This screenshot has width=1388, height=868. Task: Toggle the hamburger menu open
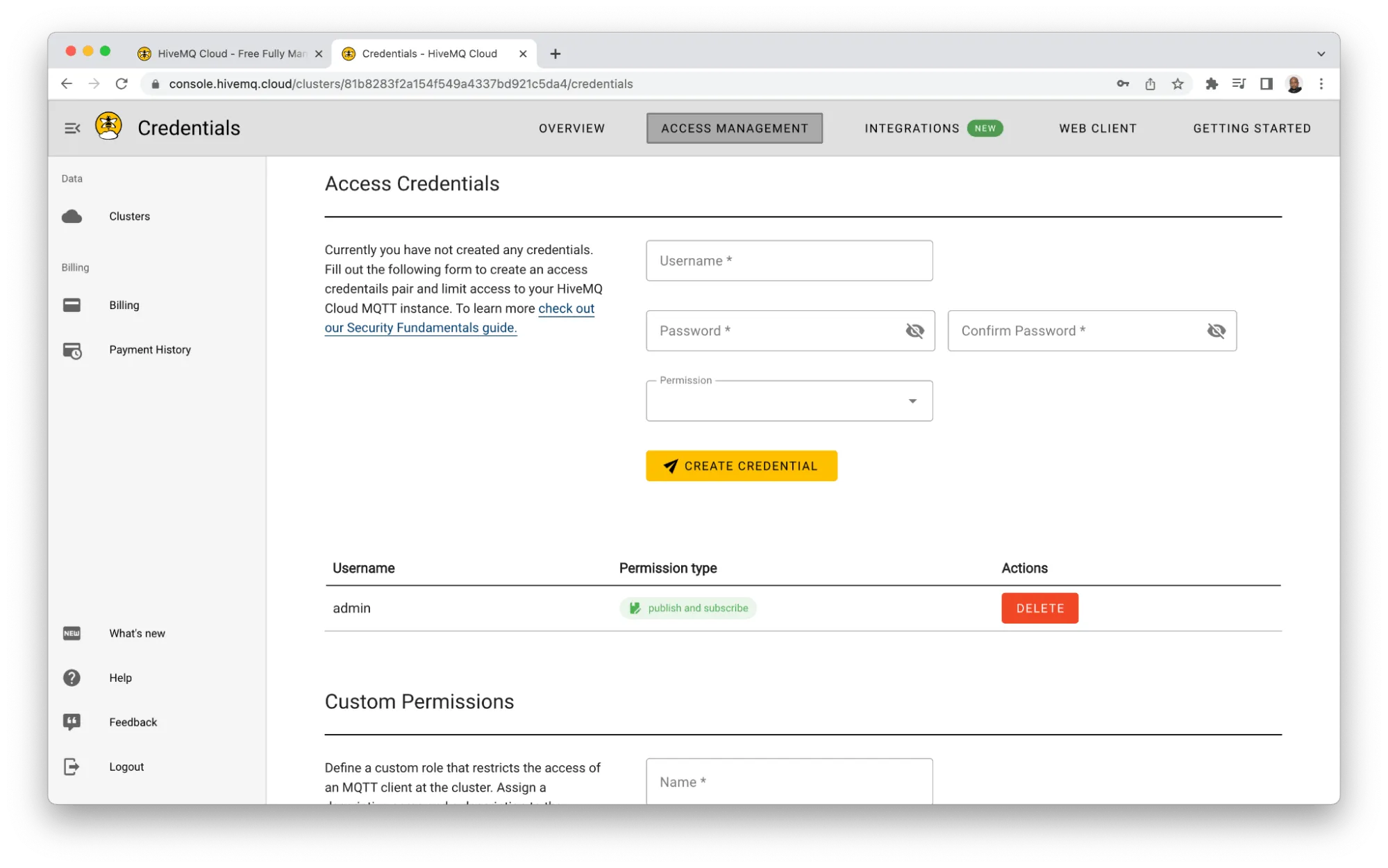click(x=73, y=128)
